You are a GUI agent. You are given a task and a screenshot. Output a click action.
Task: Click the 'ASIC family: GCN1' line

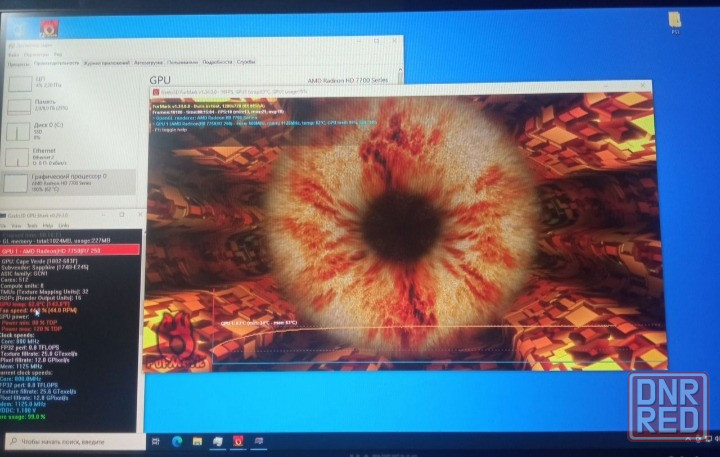(24, 273)
